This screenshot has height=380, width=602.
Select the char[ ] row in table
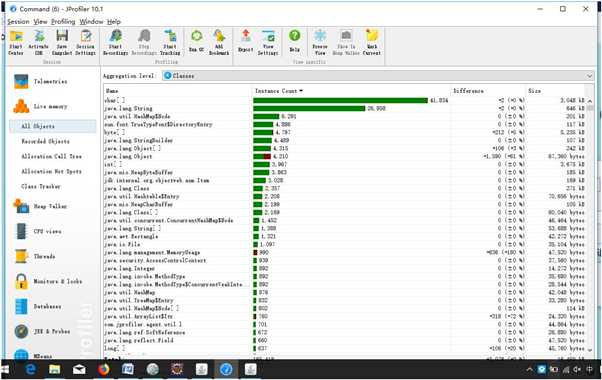(345, 100)
